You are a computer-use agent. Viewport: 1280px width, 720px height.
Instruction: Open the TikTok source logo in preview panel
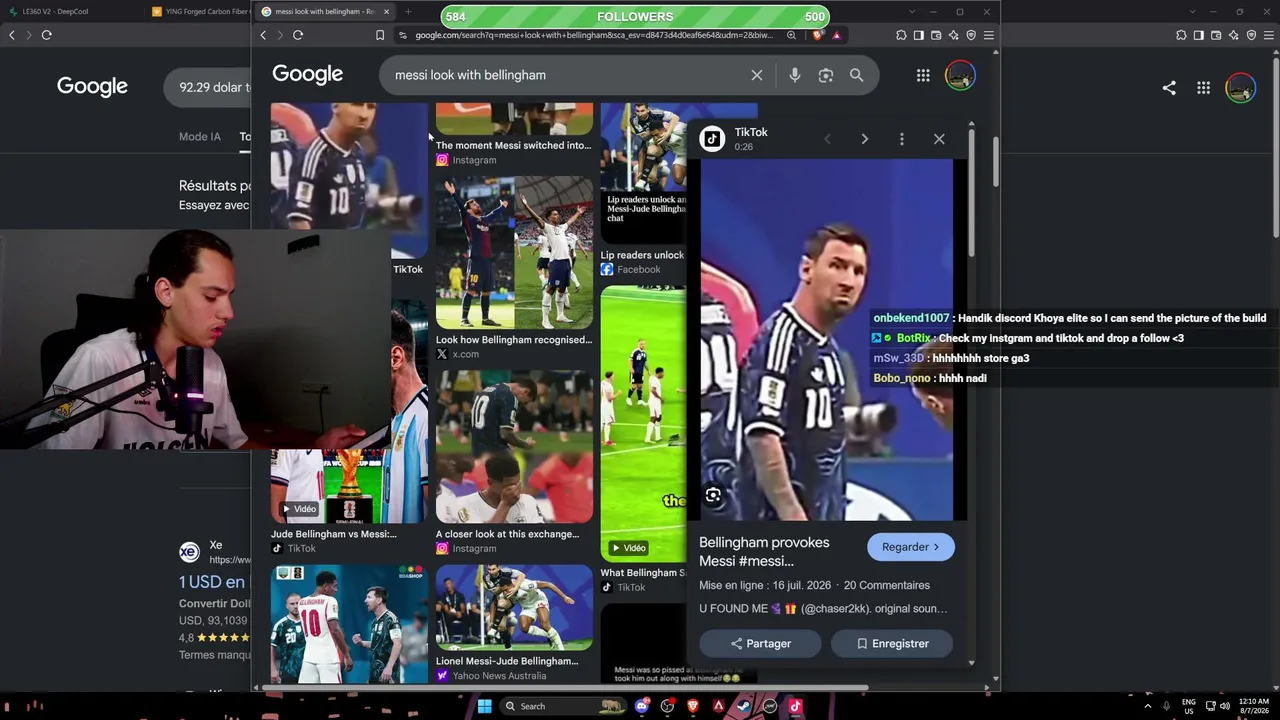pos(712,139)
